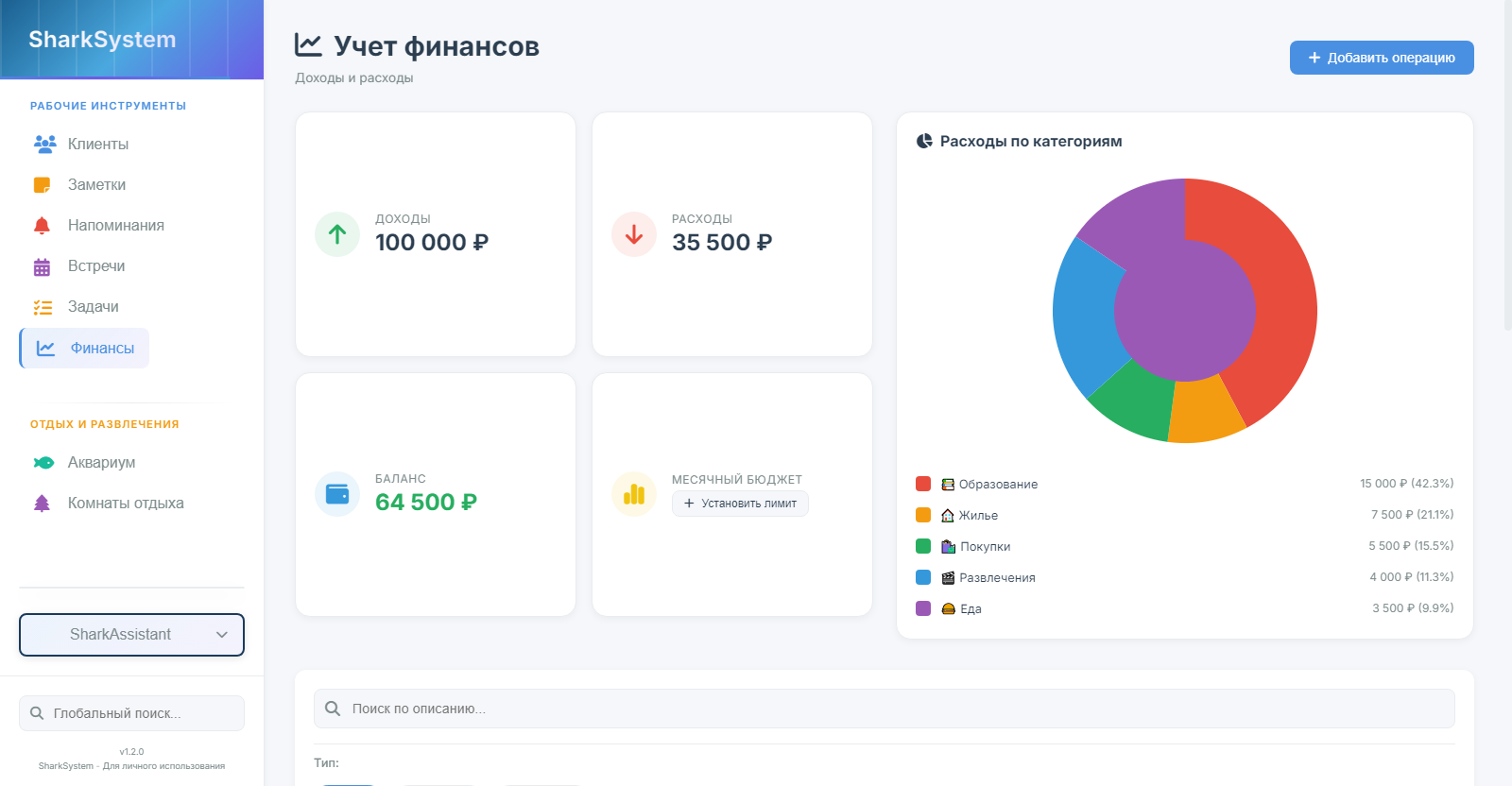The image size is (1512, 786).
Task: Click Установить лимит budget button
Action: click(x=740, y=504)
